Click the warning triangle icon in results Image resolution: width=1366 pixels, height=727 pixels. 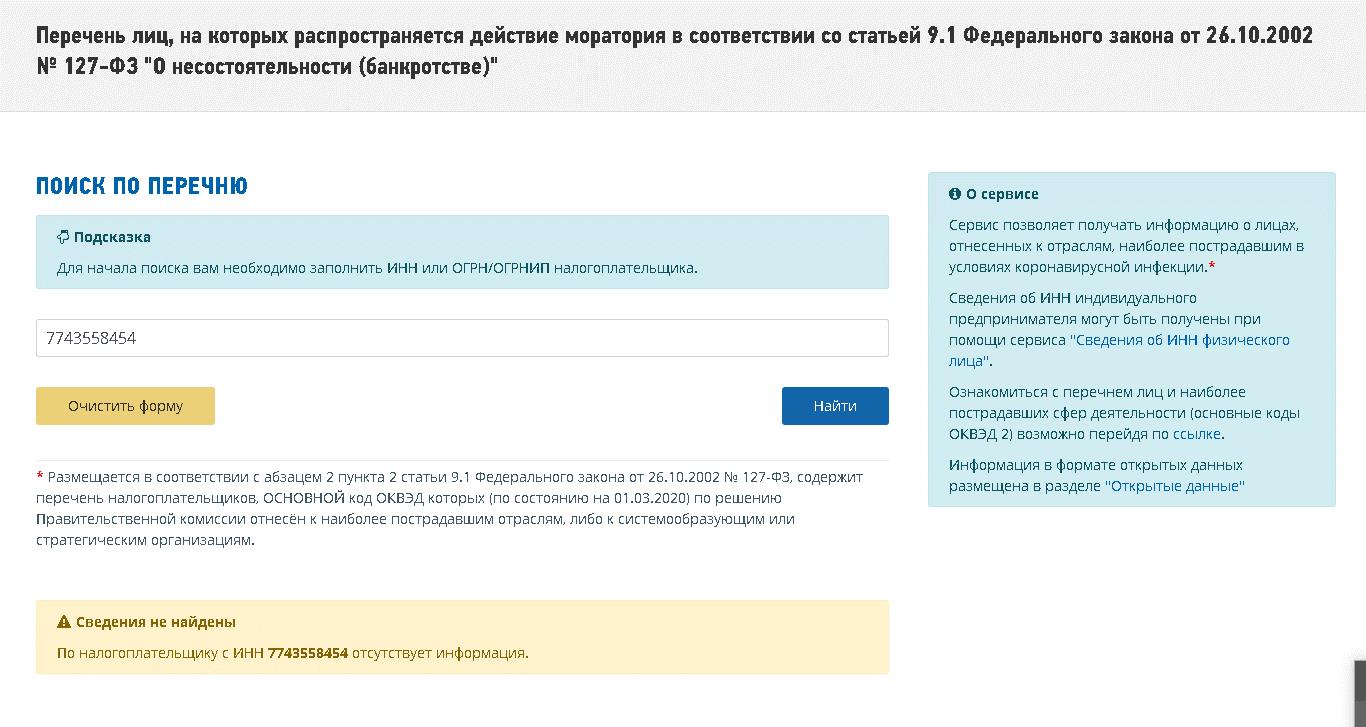click(x=64, y=622)
